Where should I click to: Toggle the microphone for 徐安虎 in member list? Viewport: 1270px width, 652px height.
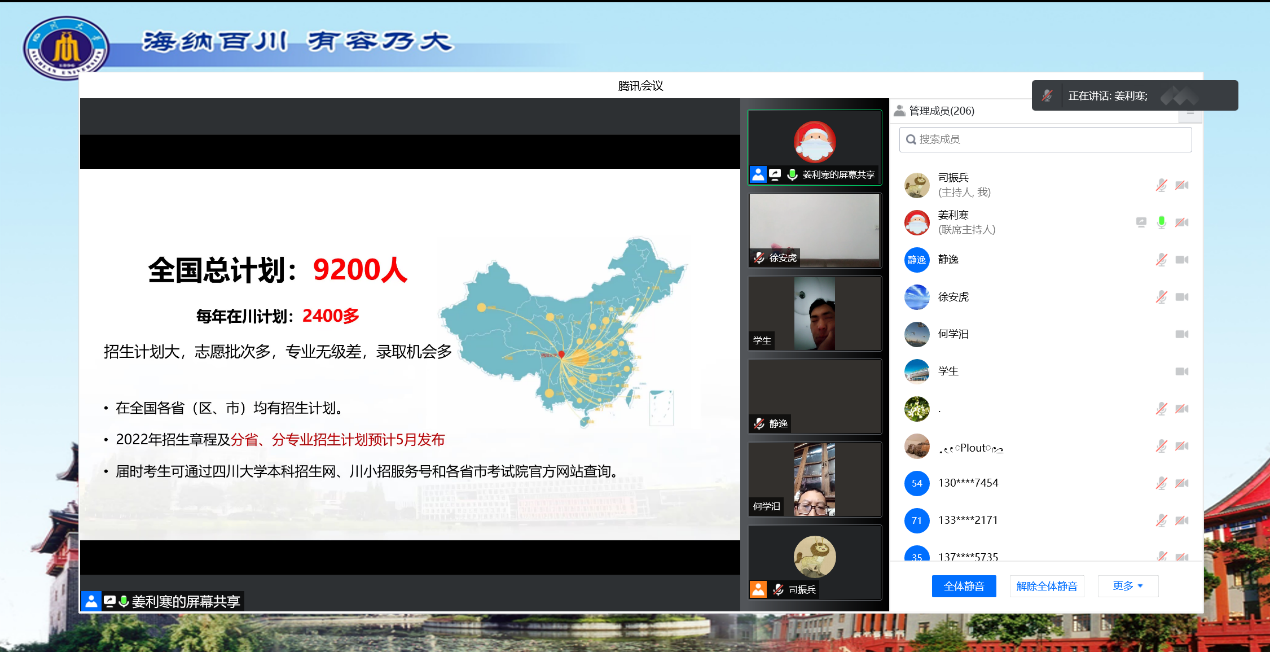pyautogui.click(x=1161, y=297)
